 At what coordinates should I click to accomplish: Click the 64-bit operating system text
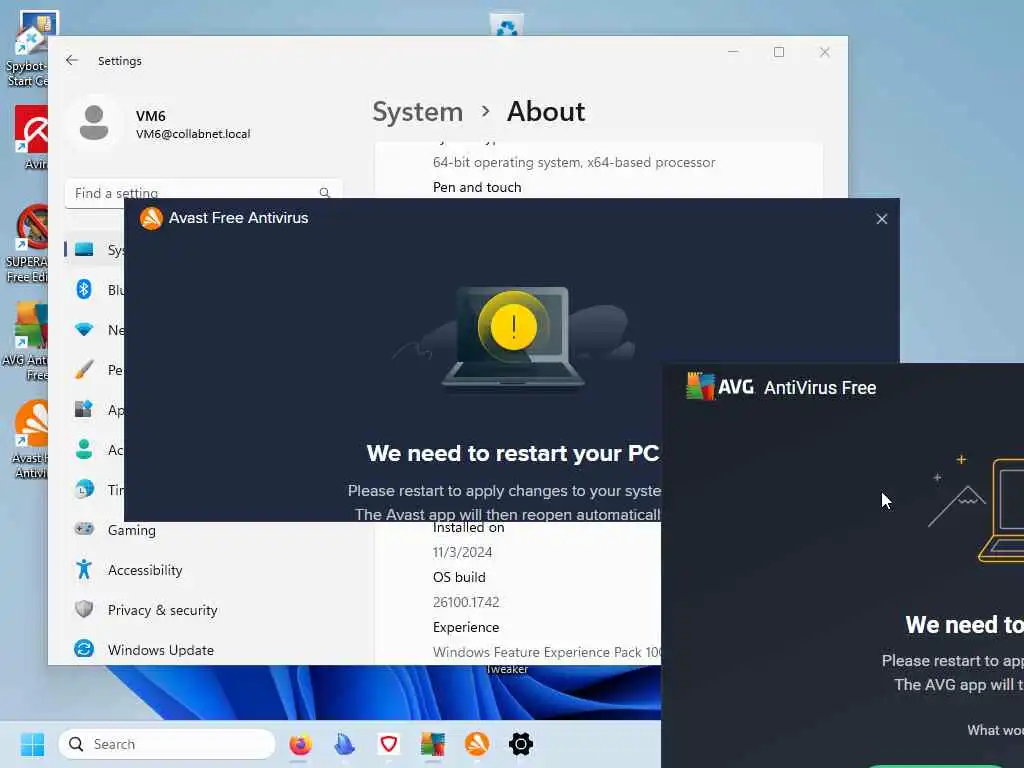[x=574, y=162]
